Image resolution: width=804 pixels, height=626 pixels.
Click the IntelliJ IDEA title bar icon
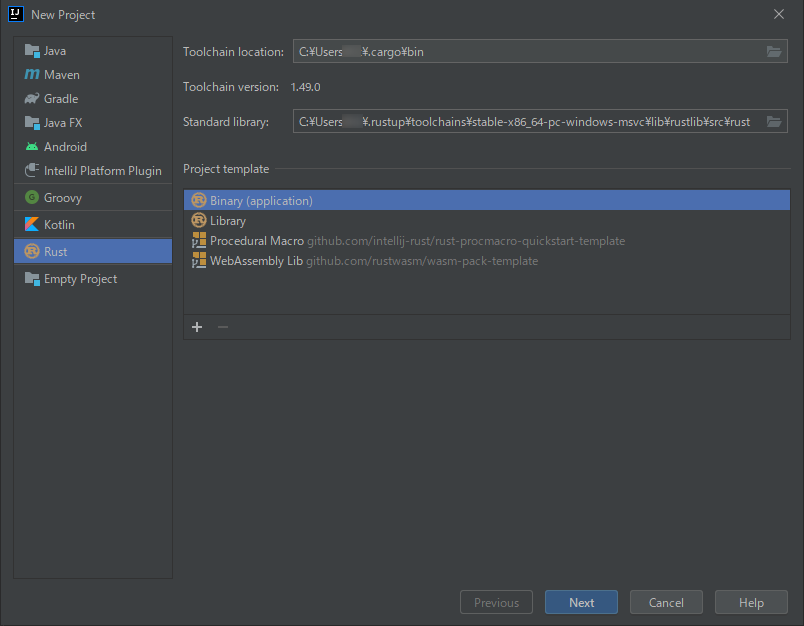point(16,14)
